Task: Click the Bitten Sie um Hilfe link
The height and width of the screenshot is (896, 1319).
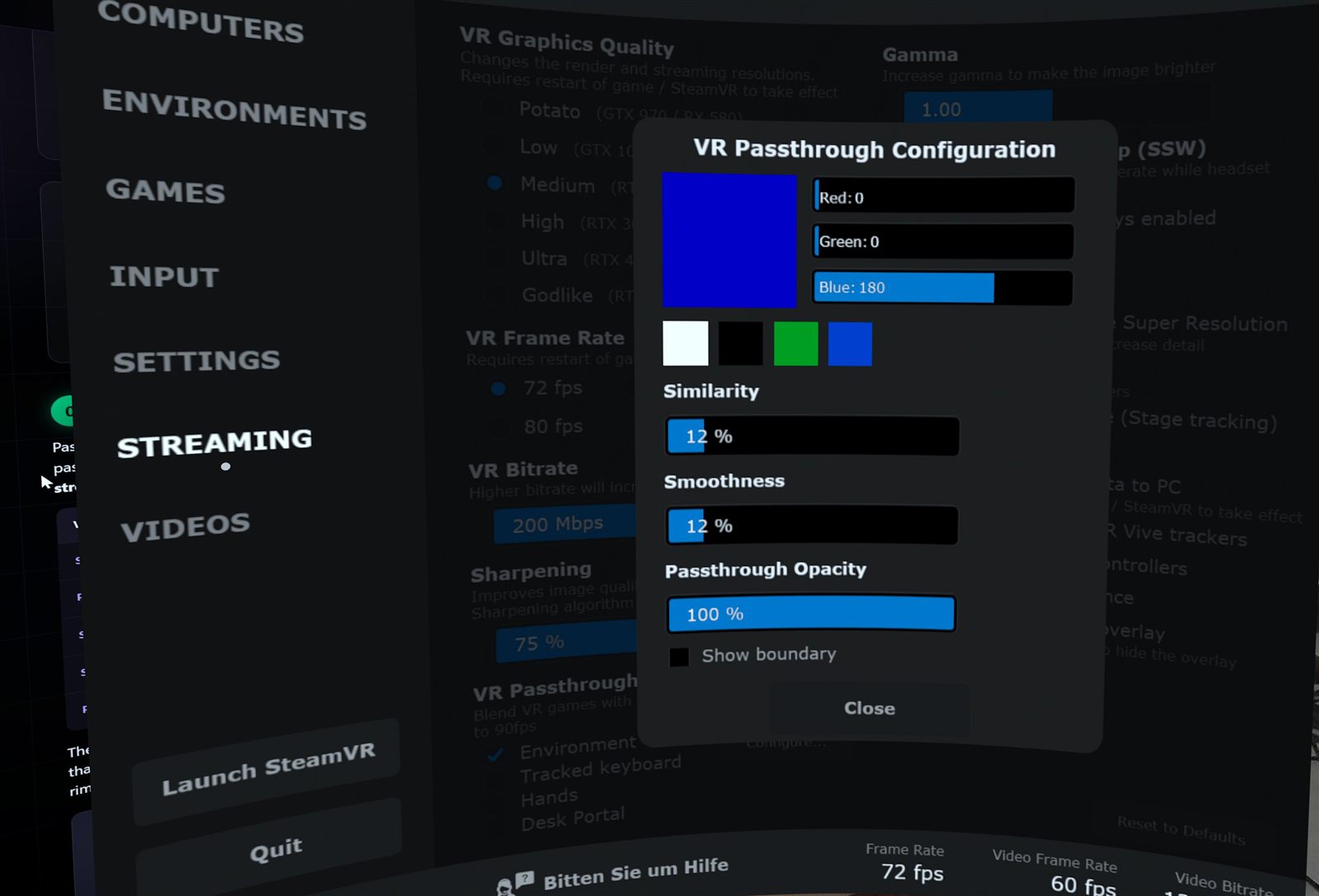Action: [636, 873]
